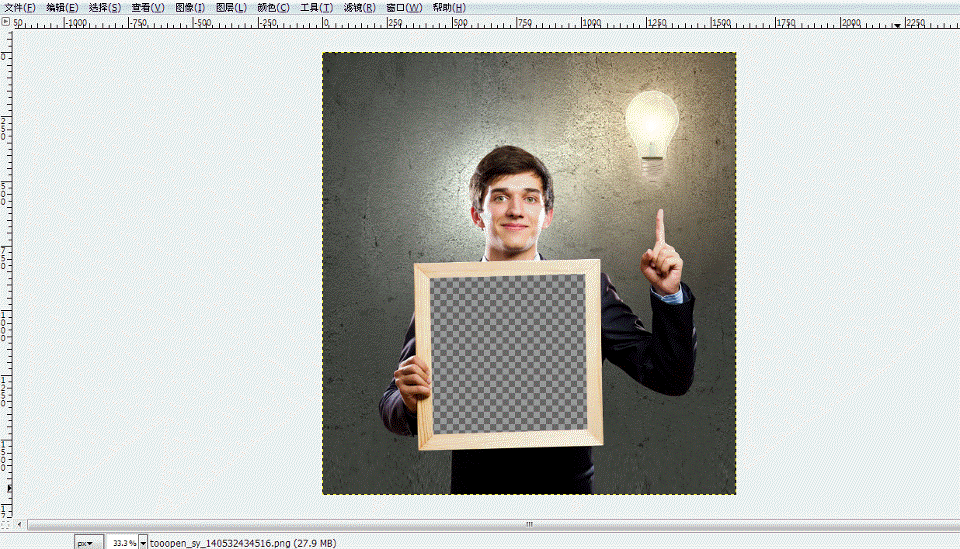
Task: Click the 33.3 % zoom field
Action: [x=124, y=543]
